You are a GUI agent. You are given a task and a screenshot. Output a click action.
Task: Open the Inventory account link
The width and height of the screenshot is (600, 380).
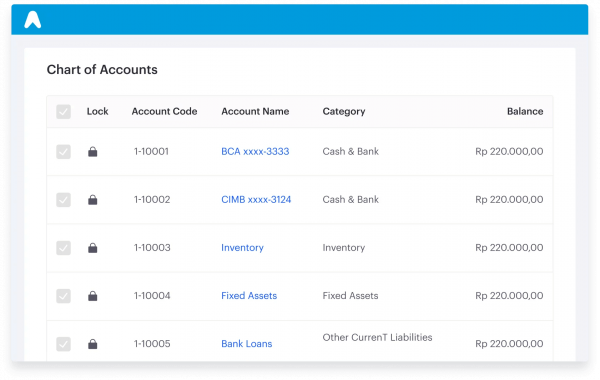pyautogui.click(x=242, y=248)
